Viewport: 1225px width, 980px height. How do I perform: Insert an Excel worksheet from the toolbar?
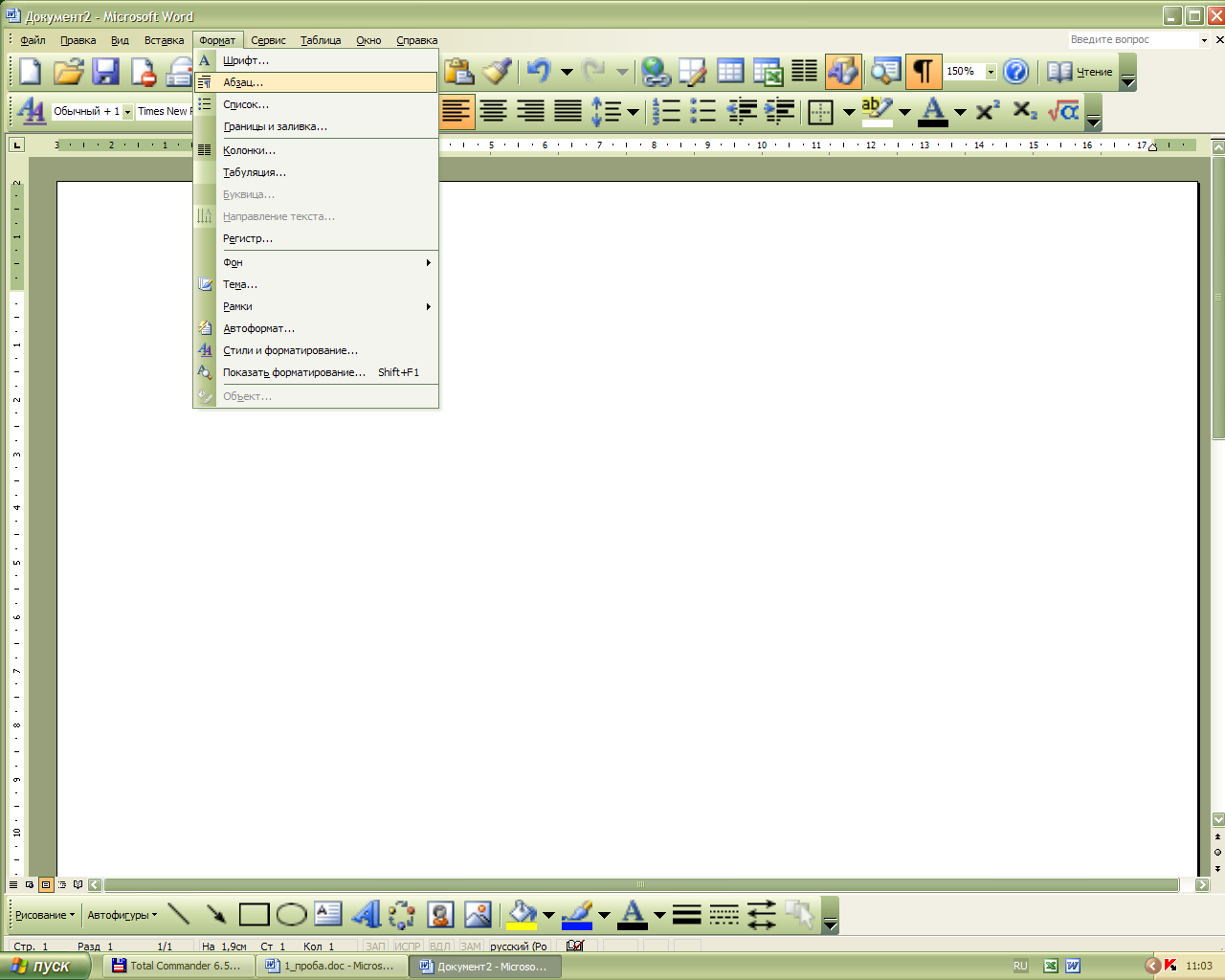click(768, 72)
